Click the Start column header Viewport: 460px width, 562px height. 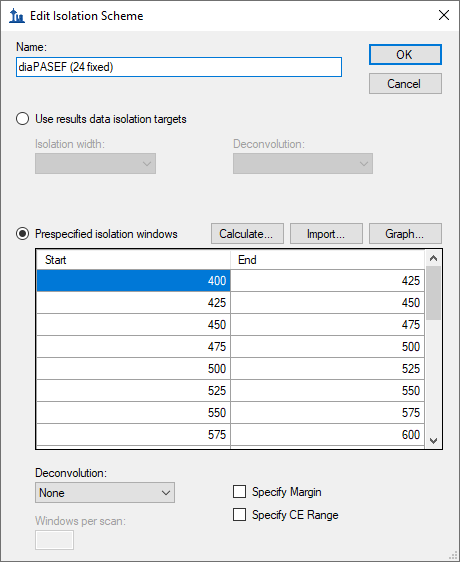(133, 259)
